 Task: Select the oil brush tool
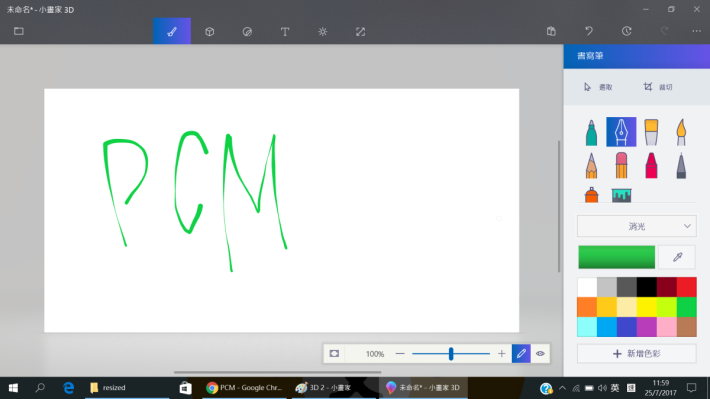tap(651, 132)
